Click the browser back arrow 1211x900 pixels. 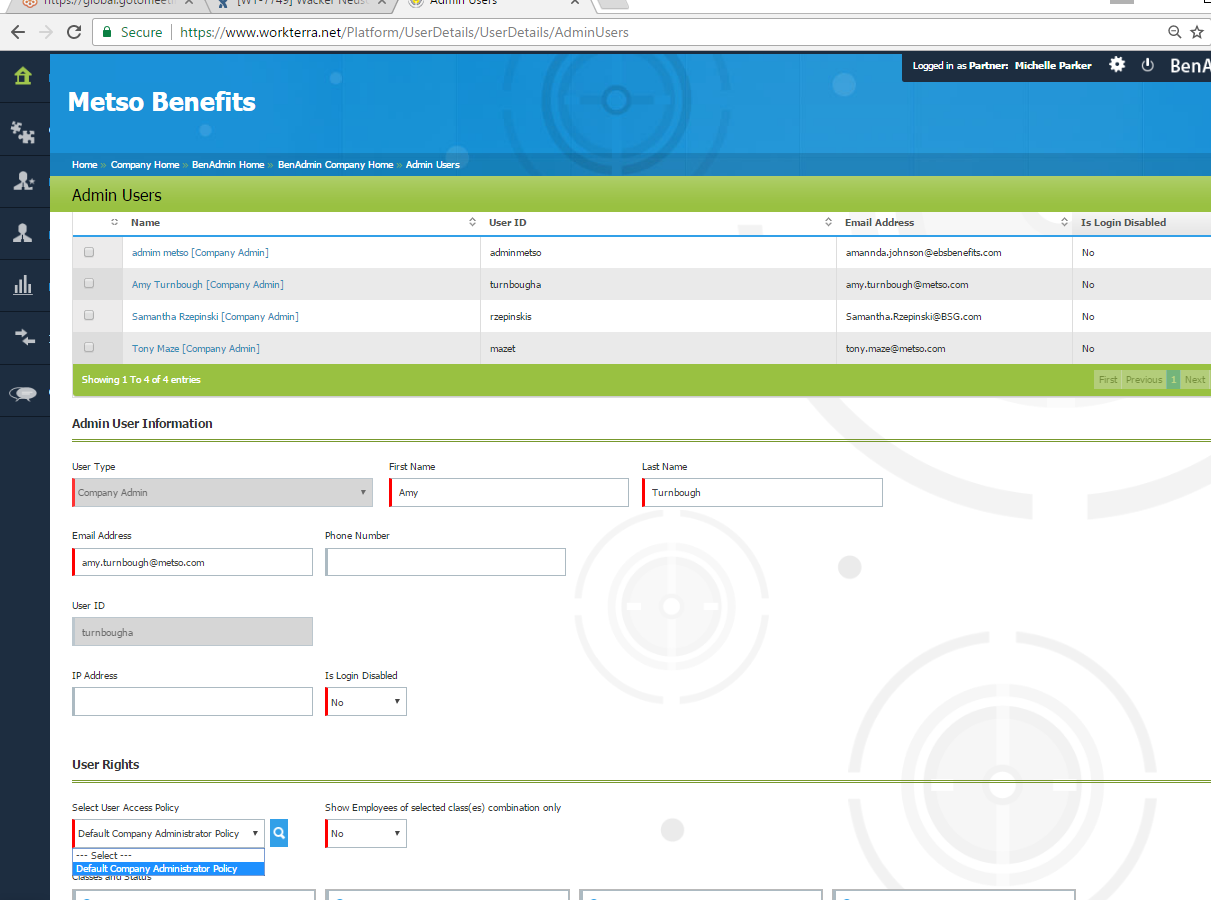tap(18, 32)
